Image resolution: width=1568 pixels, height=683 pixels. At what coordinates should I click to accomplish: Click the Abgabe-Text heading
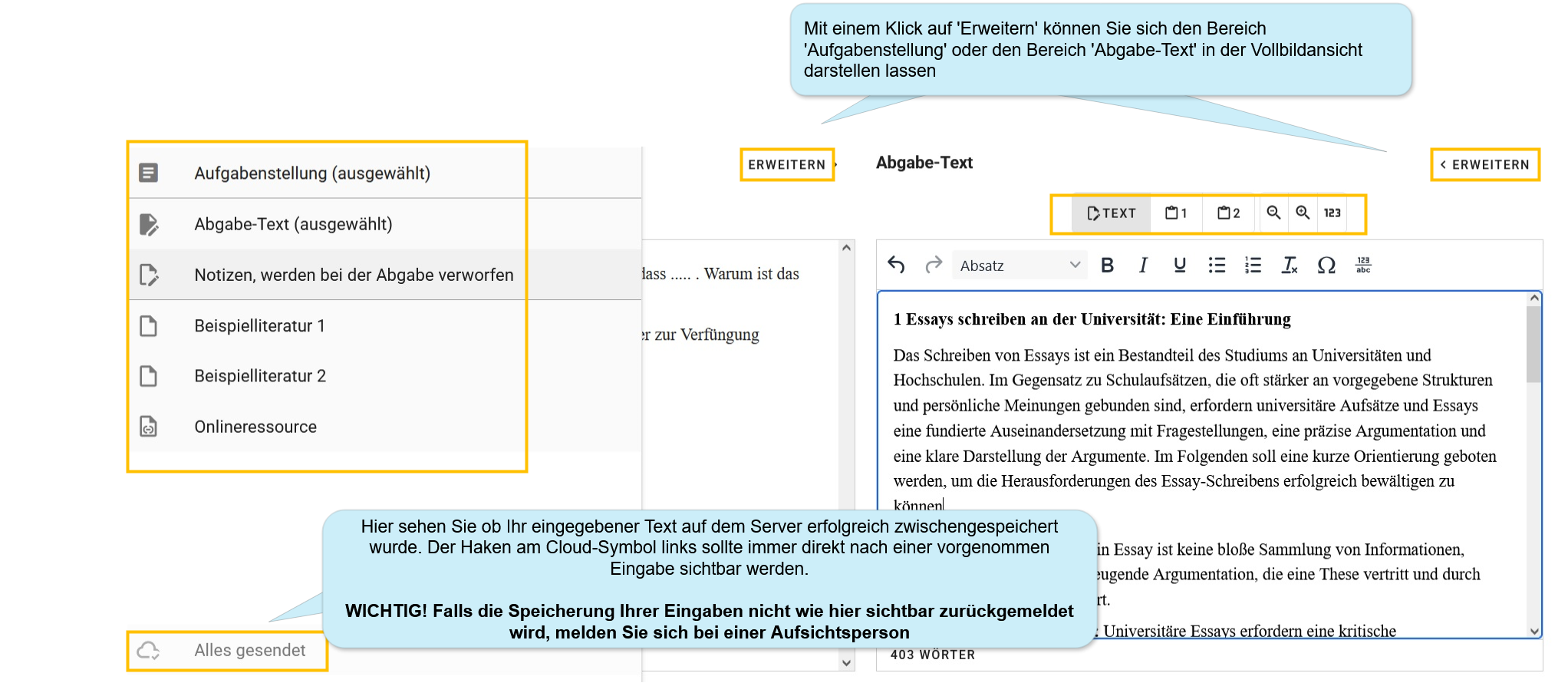[924, 163]
